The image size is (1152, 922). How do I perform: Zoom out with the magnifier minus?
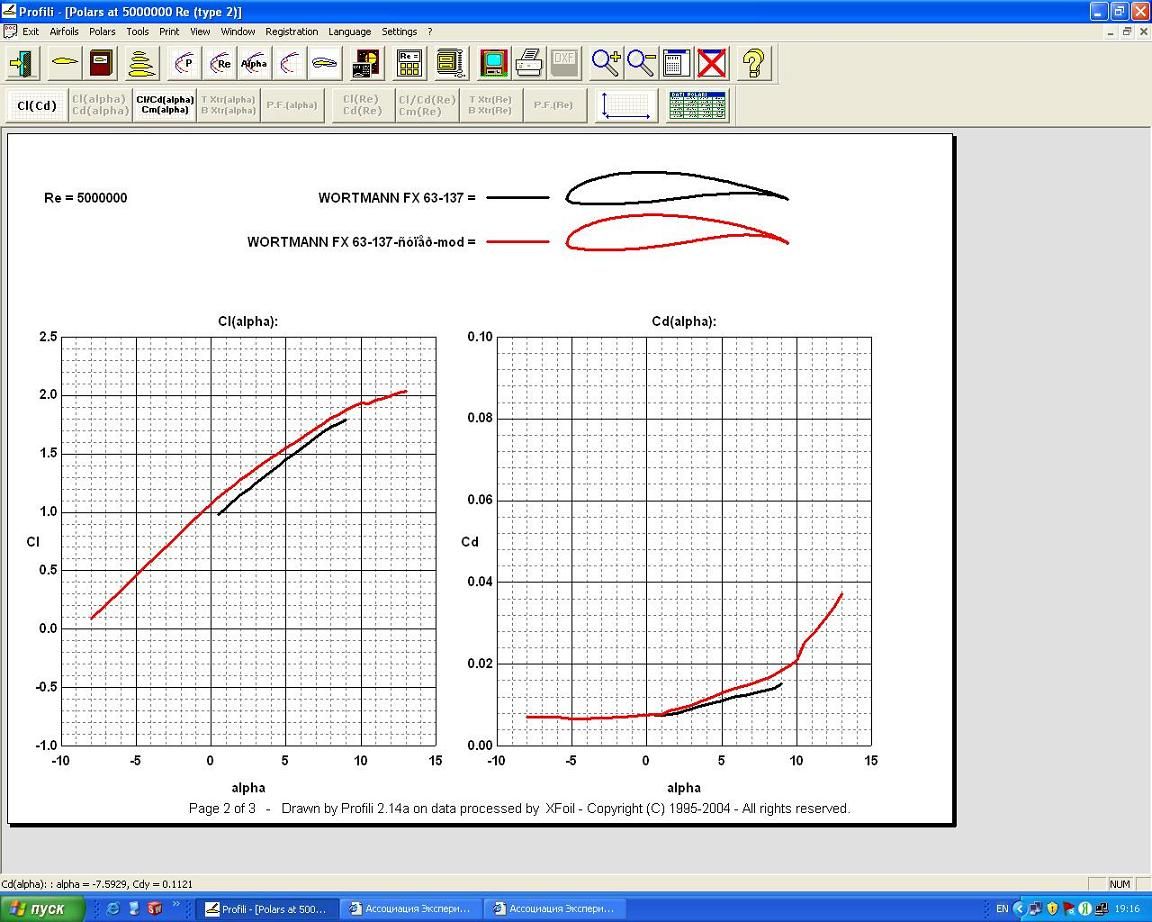click(641, 64)
